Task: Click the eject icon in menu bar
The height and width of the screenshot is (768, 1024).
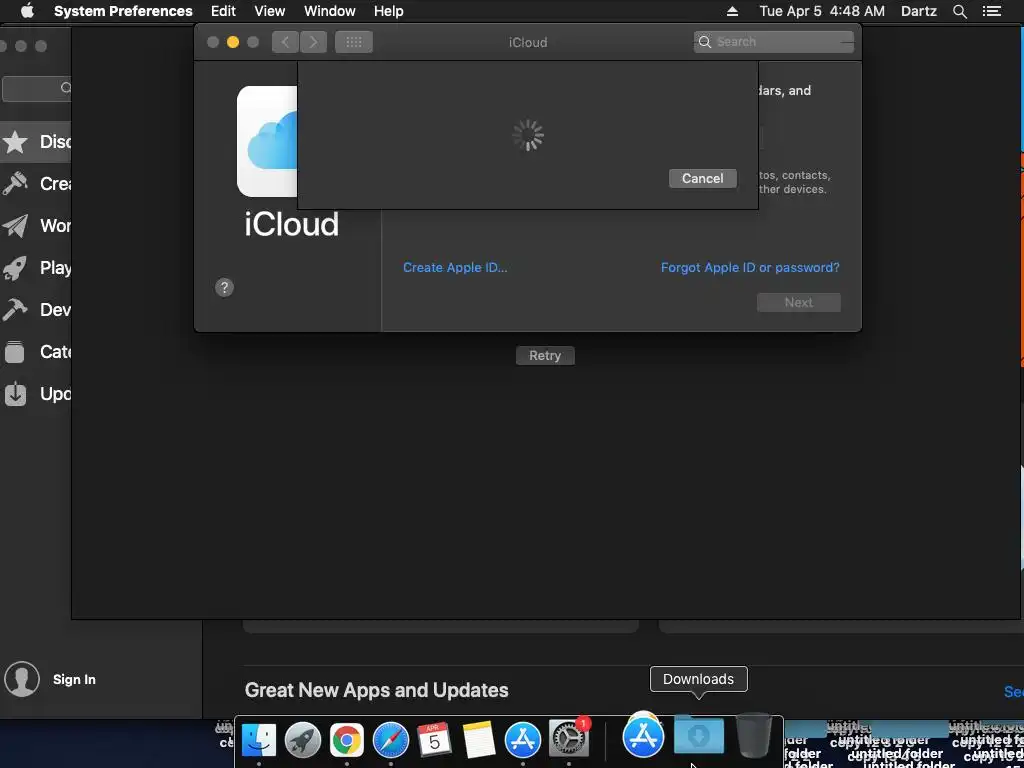Action: point(732,11)
